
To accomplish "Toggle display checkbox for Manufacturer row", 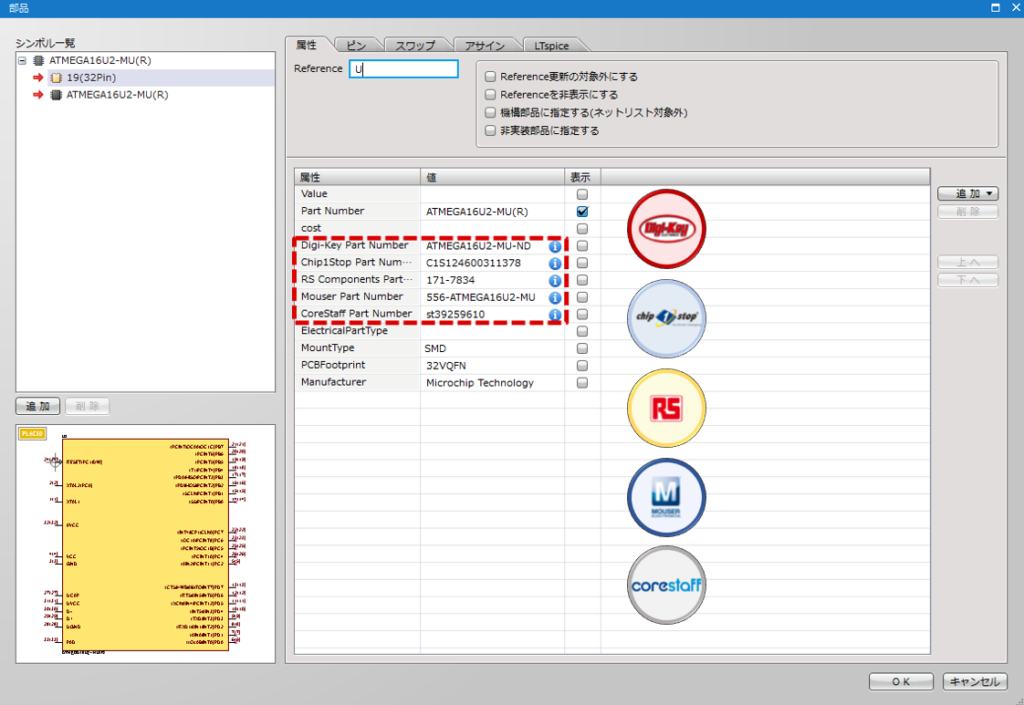I will (x=582, y=383).
